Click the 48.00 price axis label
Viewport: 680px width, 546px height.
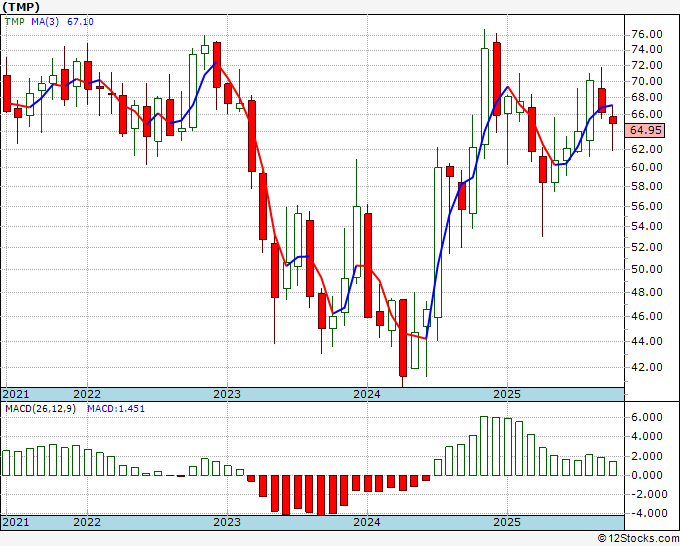647,292
